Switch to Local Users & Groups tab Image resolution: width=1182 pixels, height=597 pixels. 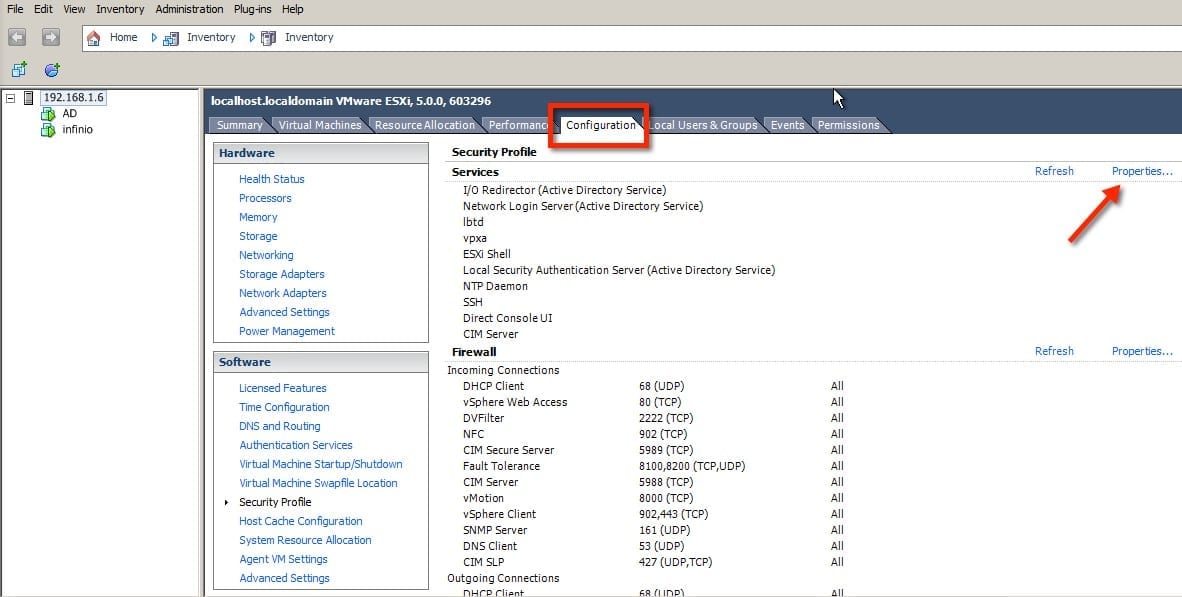point(703,125)
